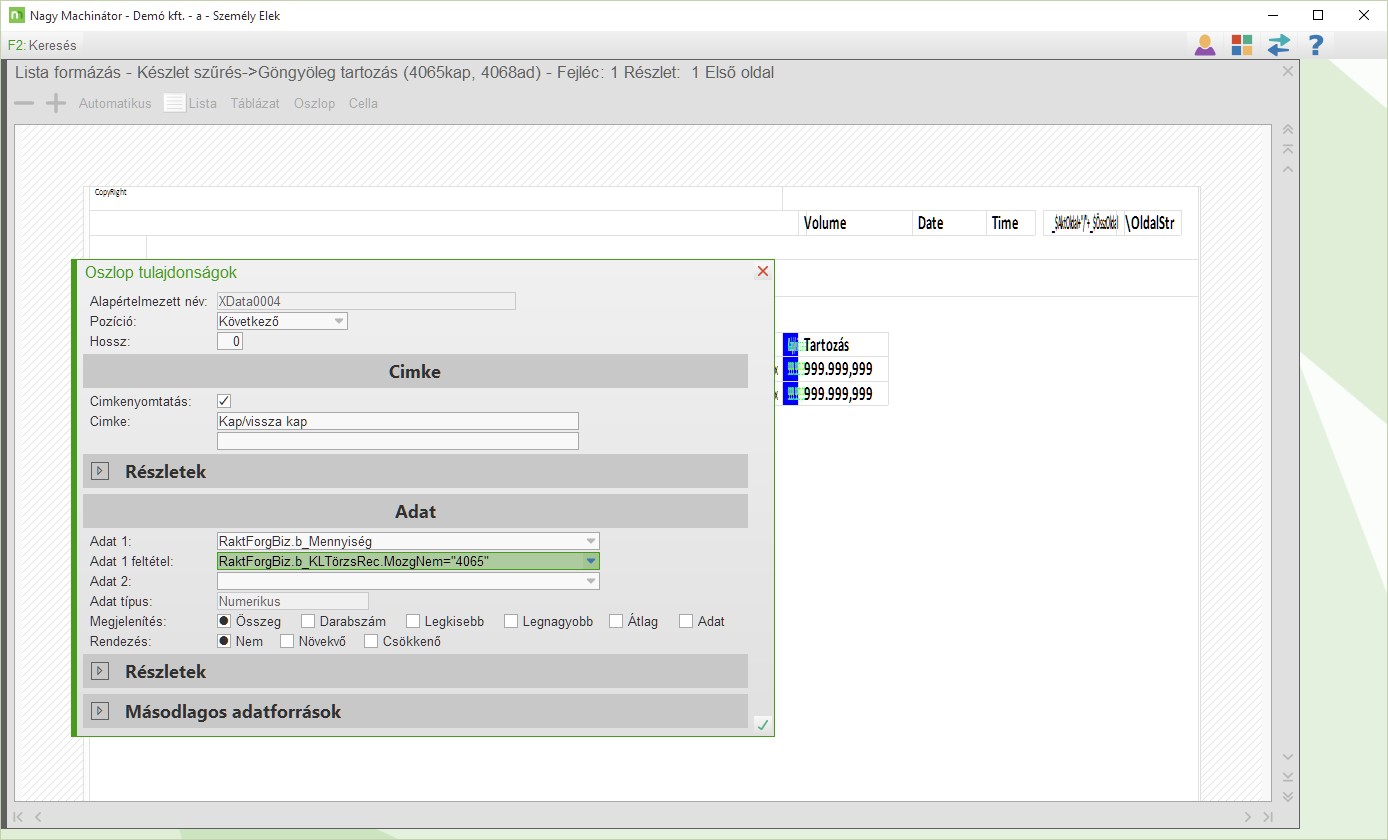The width and height of the screenshot is (1388, 840).
Task: Click the Automatikus toolbar item
Action: point(115,103)
